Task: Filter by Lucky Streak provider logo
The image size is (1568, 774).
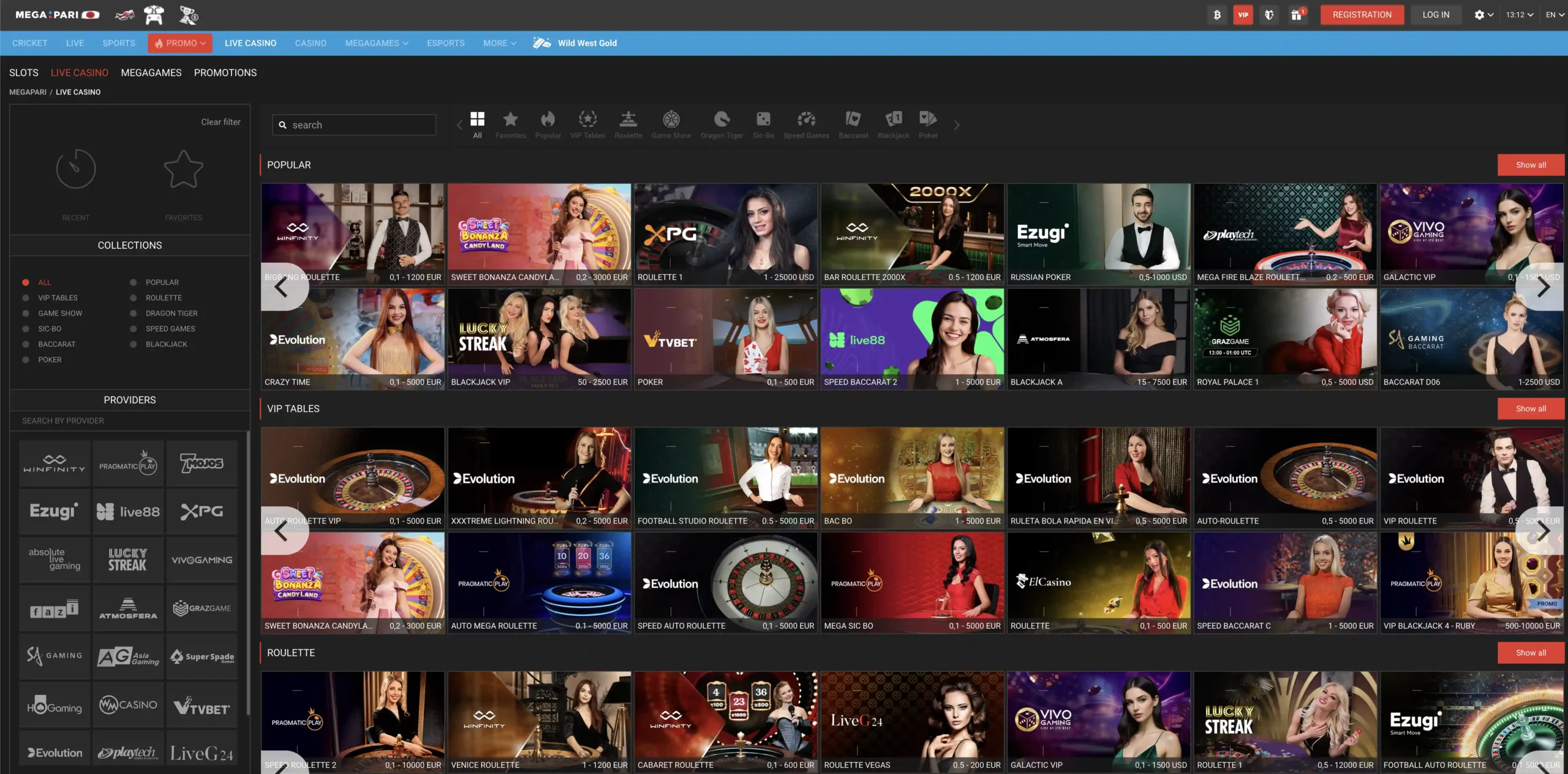Action: [128, 560]
